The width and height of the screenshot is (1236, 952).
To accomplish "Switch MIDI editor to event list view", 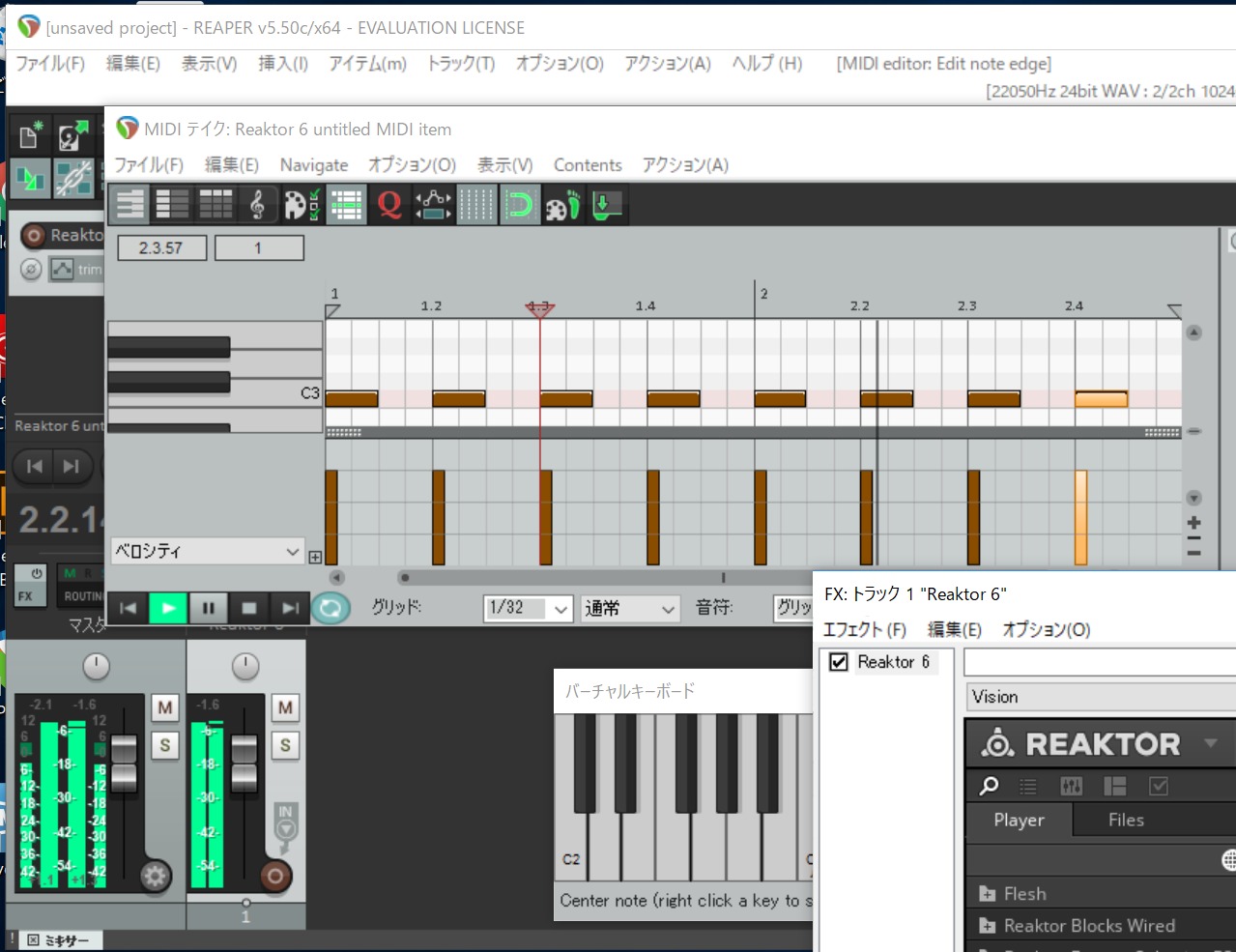I will pos(216,205).
